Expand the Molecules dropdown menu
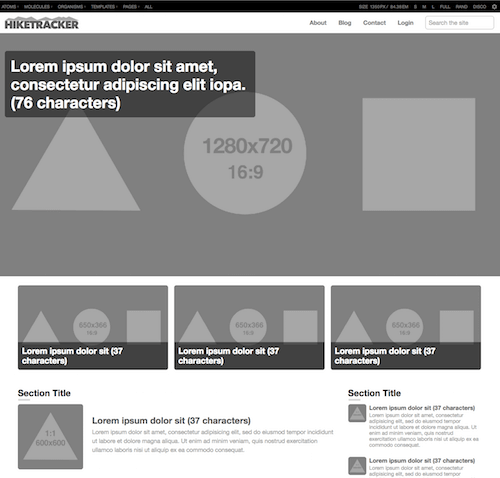 click(x=38, y=7)
